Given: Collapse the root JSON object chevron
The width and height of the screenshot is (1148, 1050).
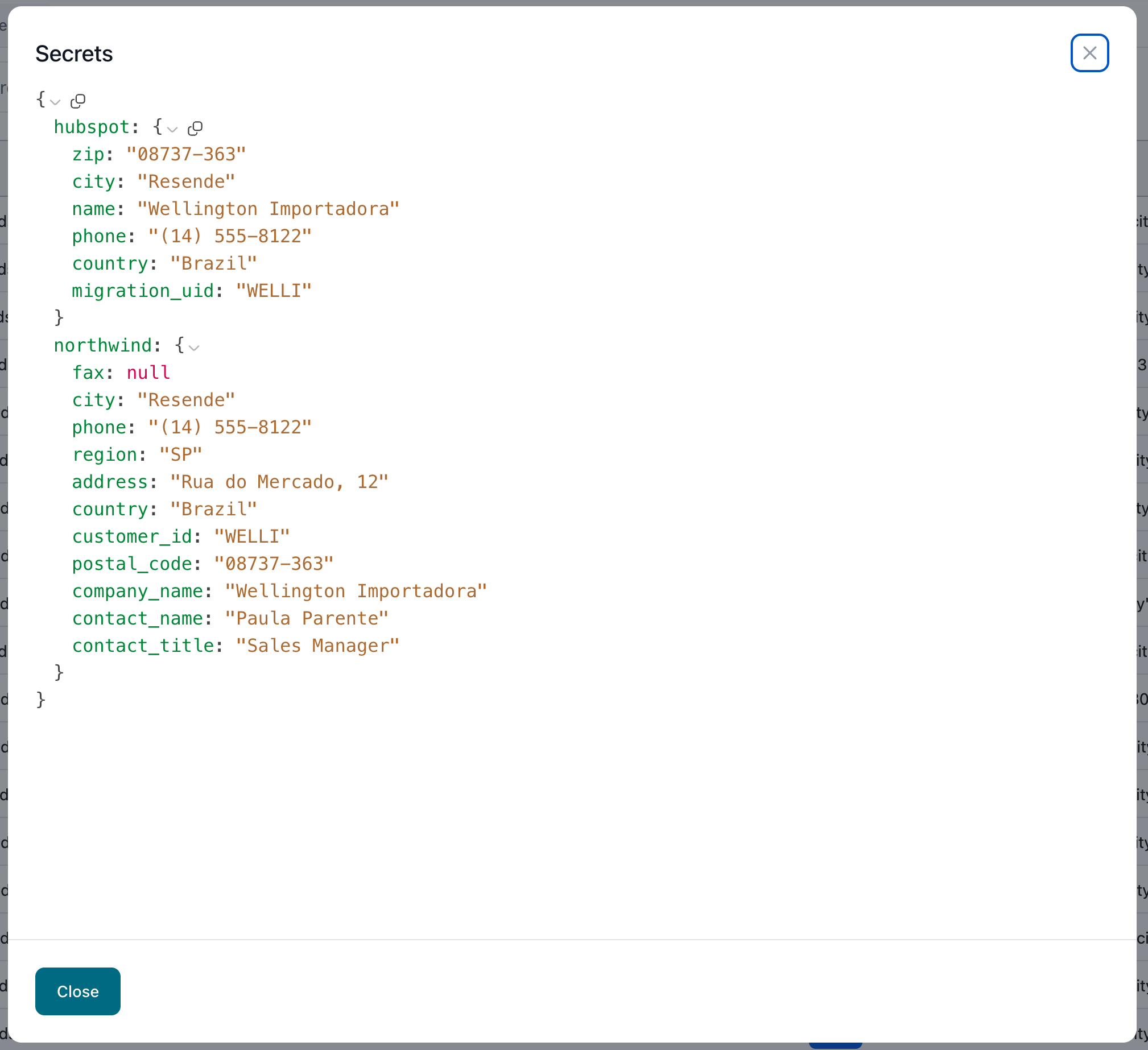Looking at the screenshot, I should tap(55, 102).
